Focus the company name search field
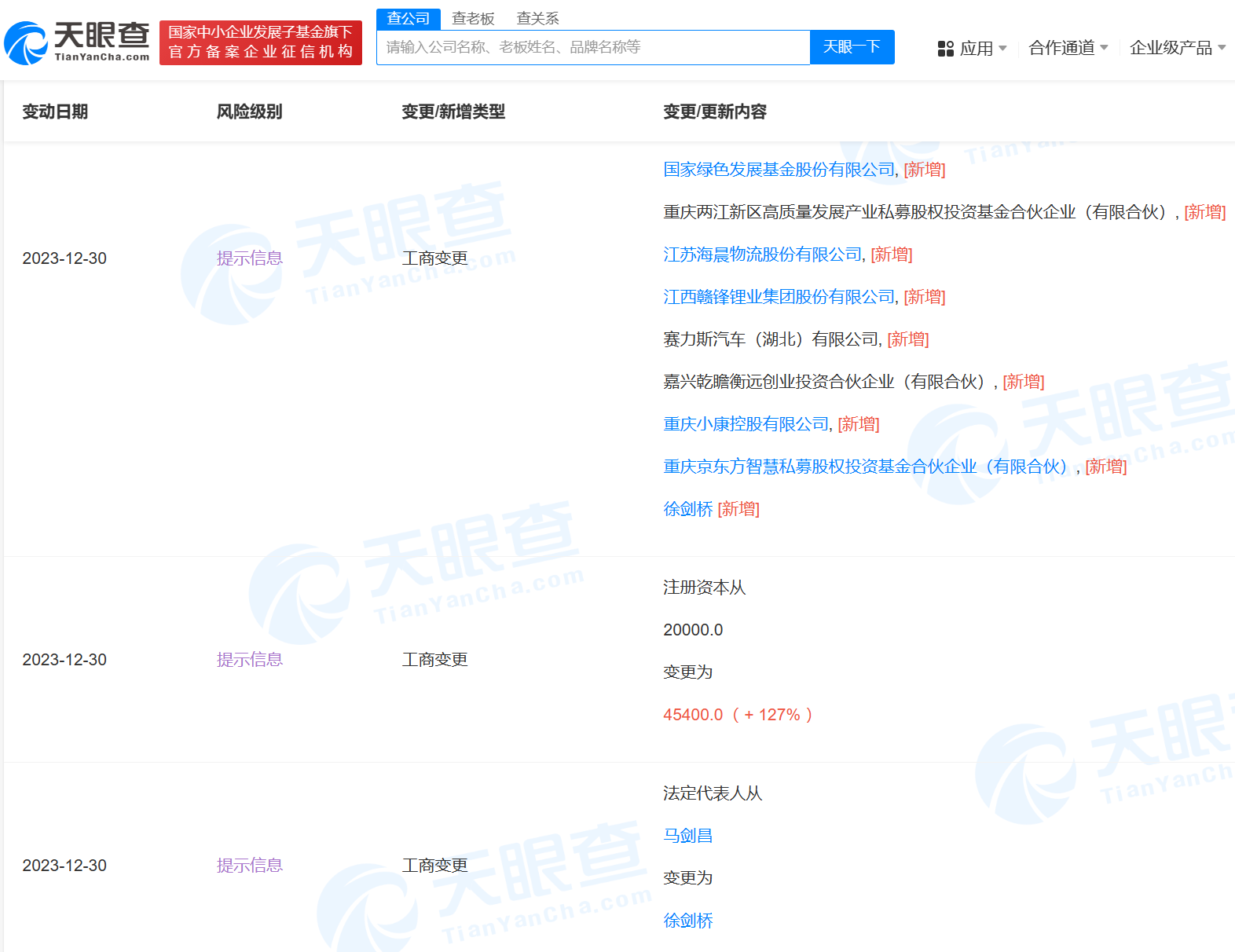This screenshot has height=952, width=1235. [593, 47]
